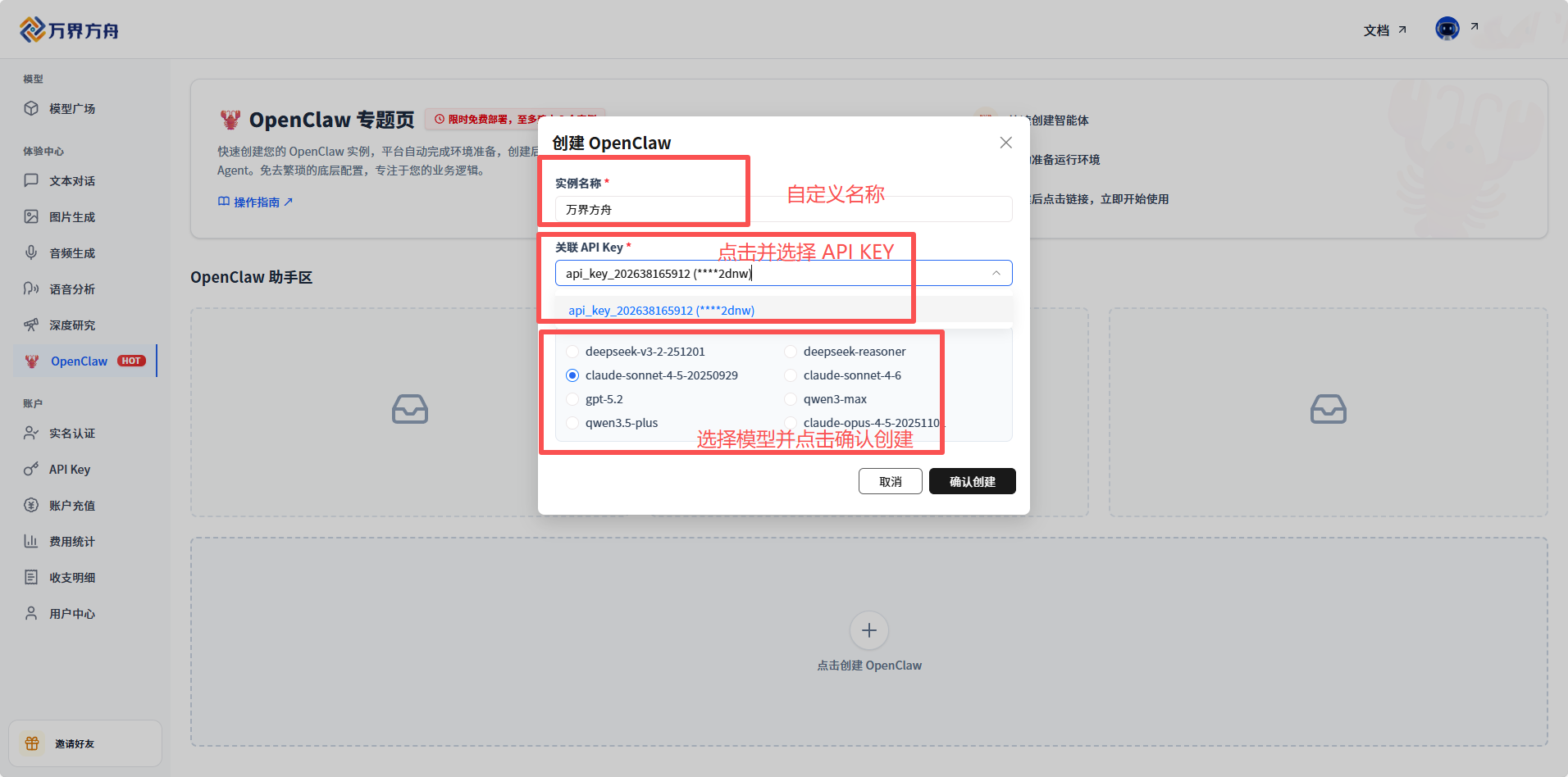
Task: Click the cancel button in dialog
Action: pyautogui.click(x=890, y=481)
